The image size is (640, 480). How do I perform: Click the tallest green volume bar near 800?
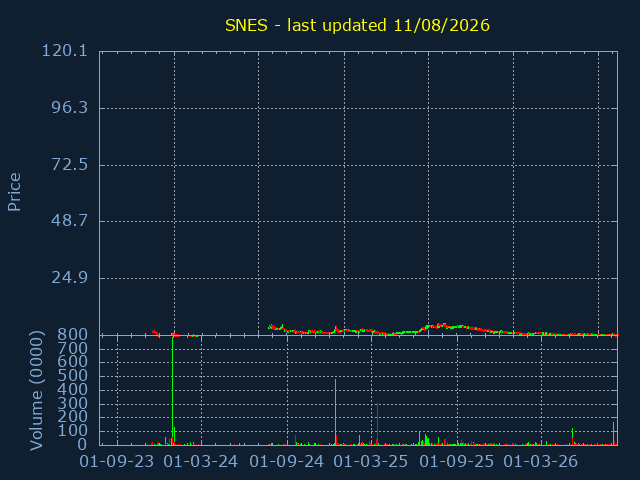tap(173, 390)
